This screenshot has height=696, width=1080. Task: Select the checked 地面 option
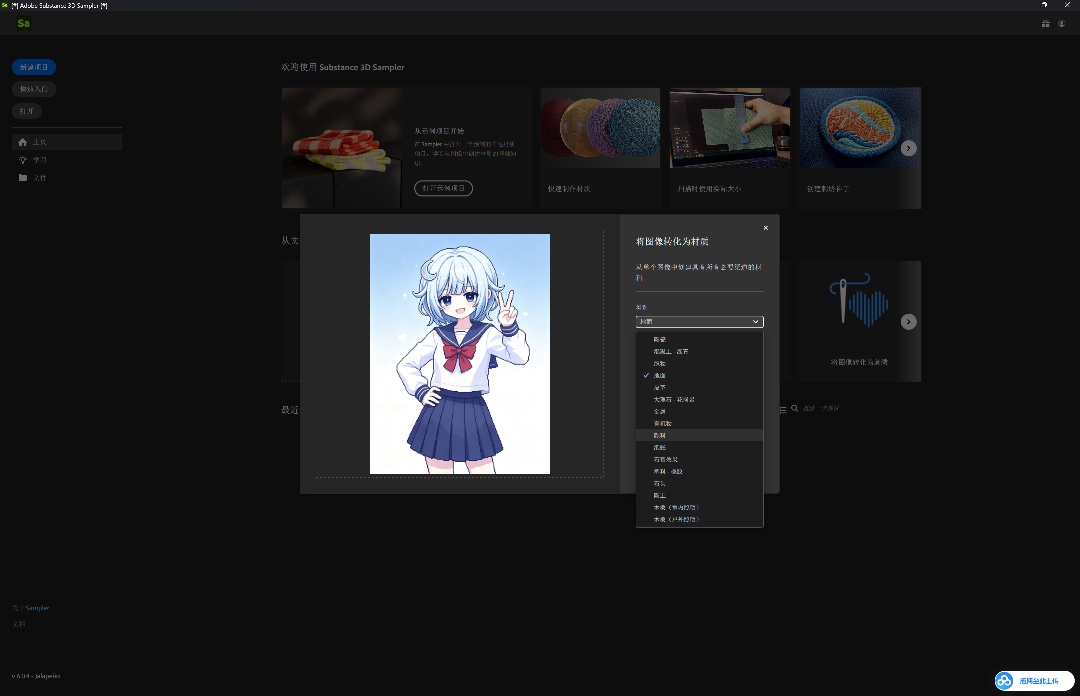(x=699, y=376)
